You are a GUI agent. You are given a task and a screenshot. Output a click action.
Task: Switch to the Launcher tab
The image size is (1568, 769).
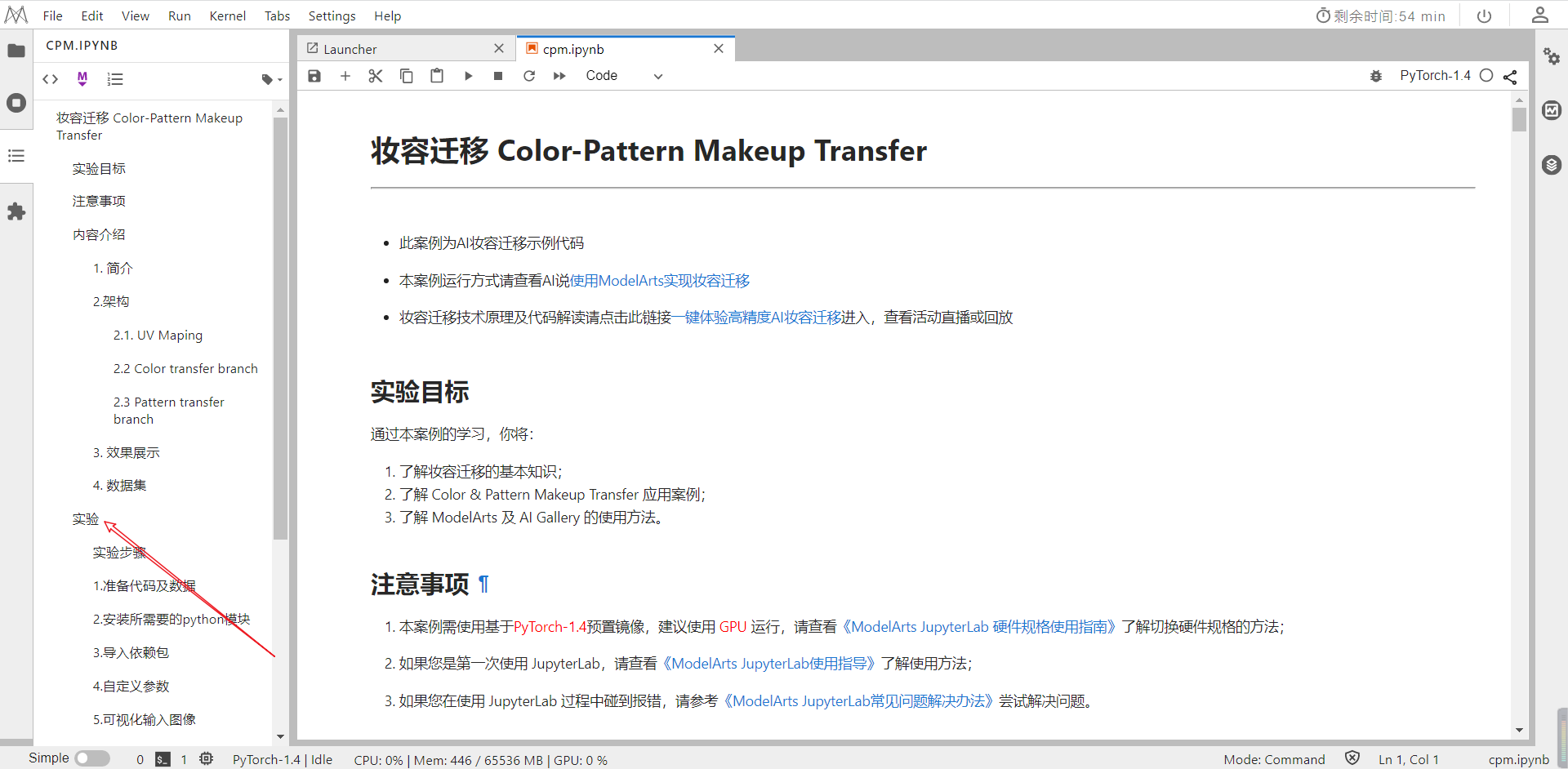pyautogui.click(x=406, y=49)
